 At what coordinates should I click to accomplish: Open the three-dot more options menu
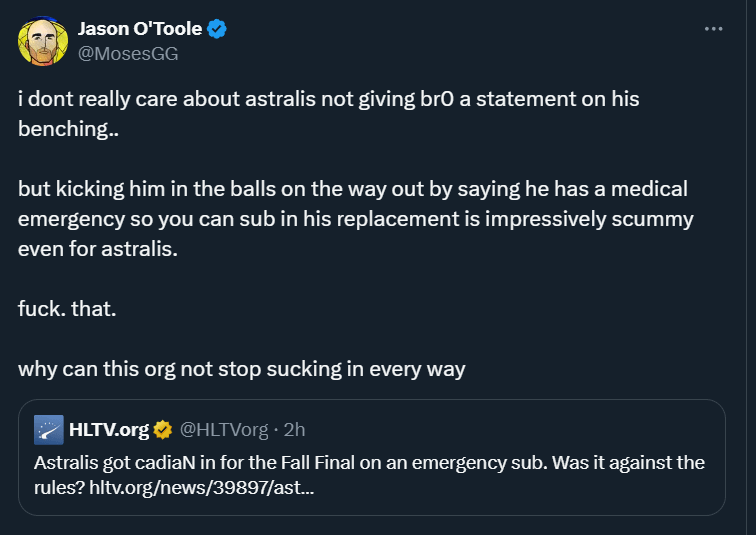[x=713, y=29]
